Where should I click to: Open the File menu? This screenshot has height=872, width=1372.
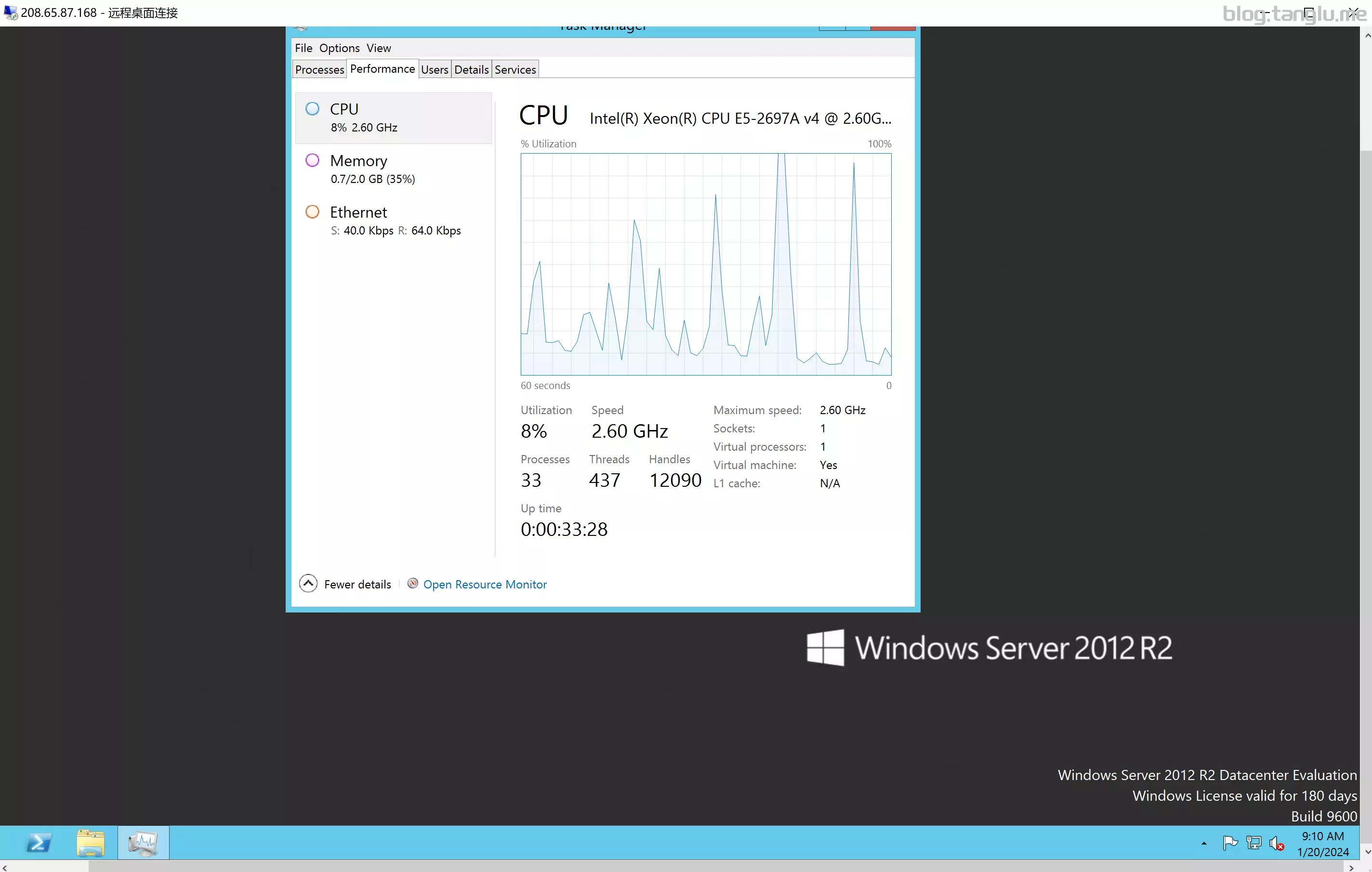pos(303,48)
